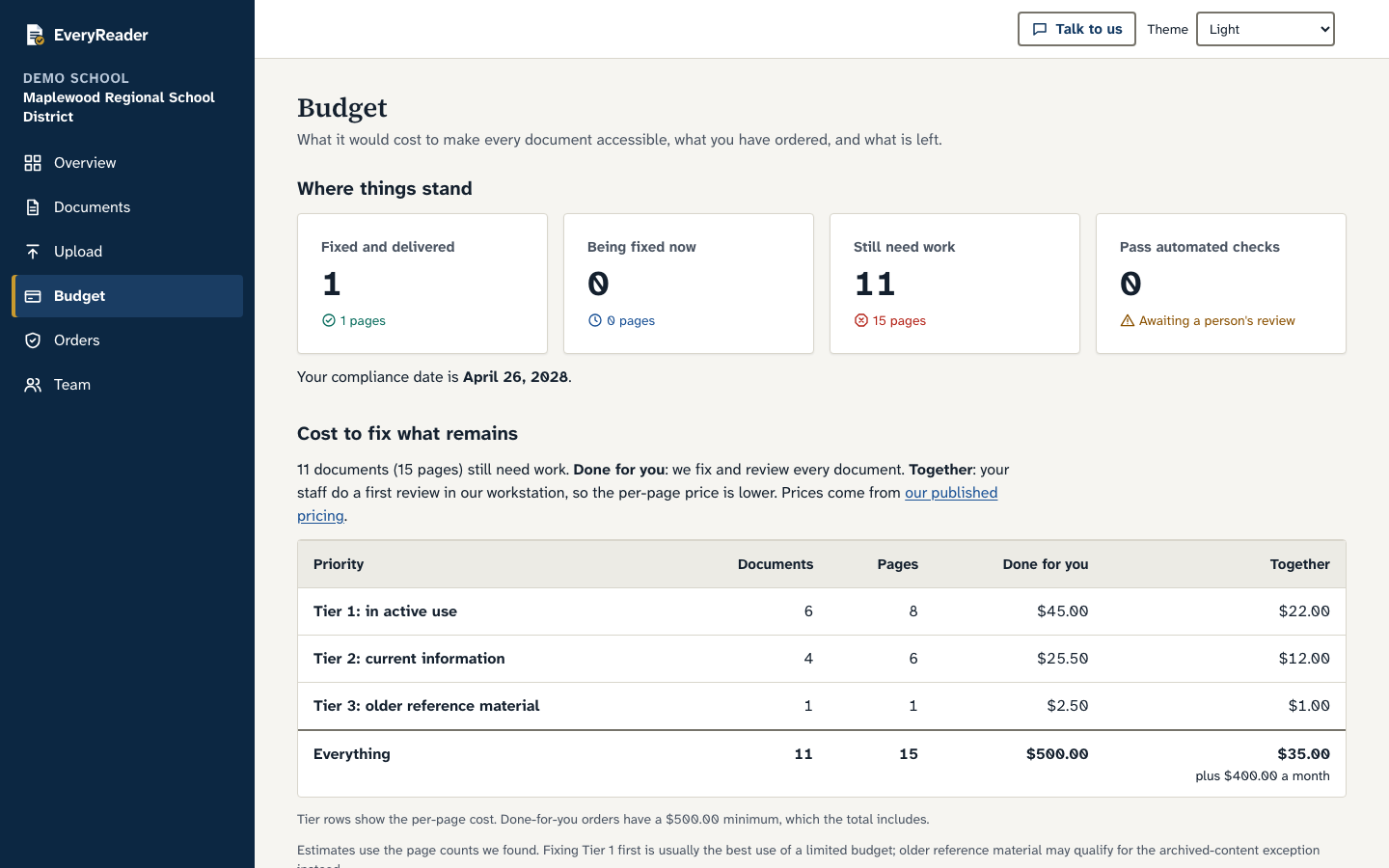Click the Everything total row label
This screenshot has height=868, width=1389.
click(x=352, y=754)
